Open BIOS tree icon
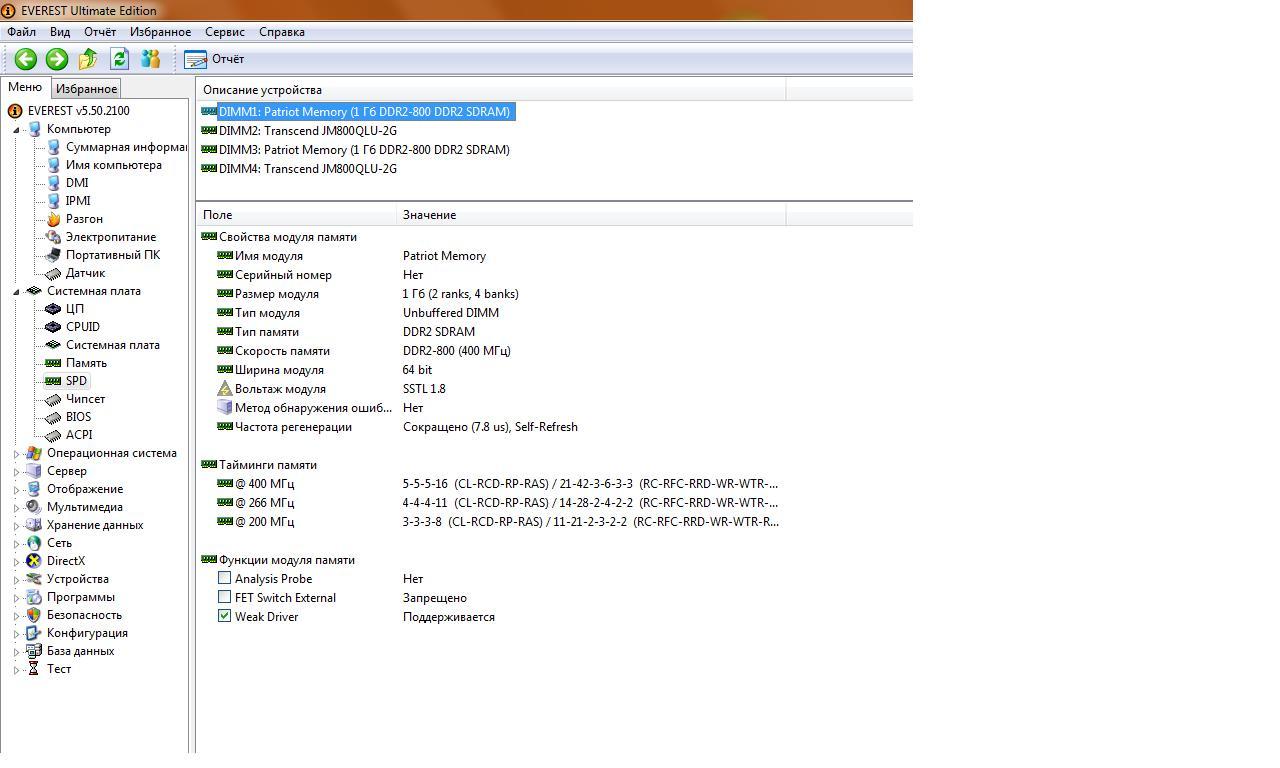Image resolution: width=1280 pixels, height=768 pixels. 54,417
